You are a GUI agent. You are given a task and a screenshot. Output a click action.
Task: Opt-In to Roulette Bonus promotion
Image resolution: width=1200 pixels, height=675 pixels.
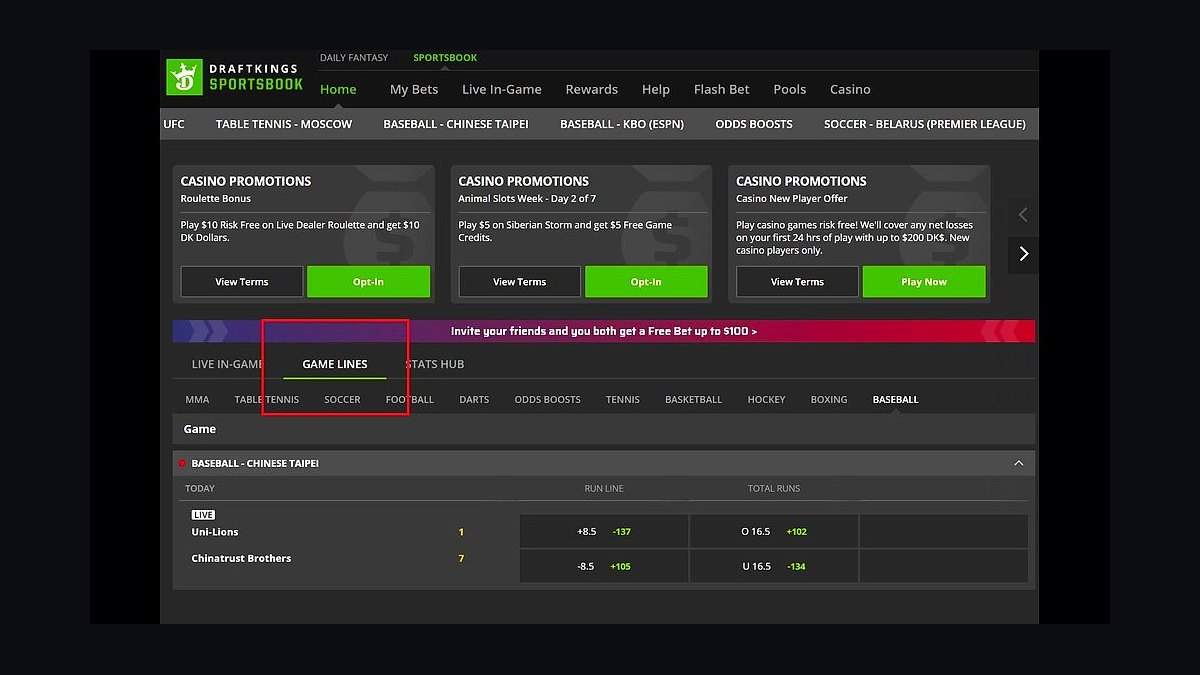(x=368, y=282)
